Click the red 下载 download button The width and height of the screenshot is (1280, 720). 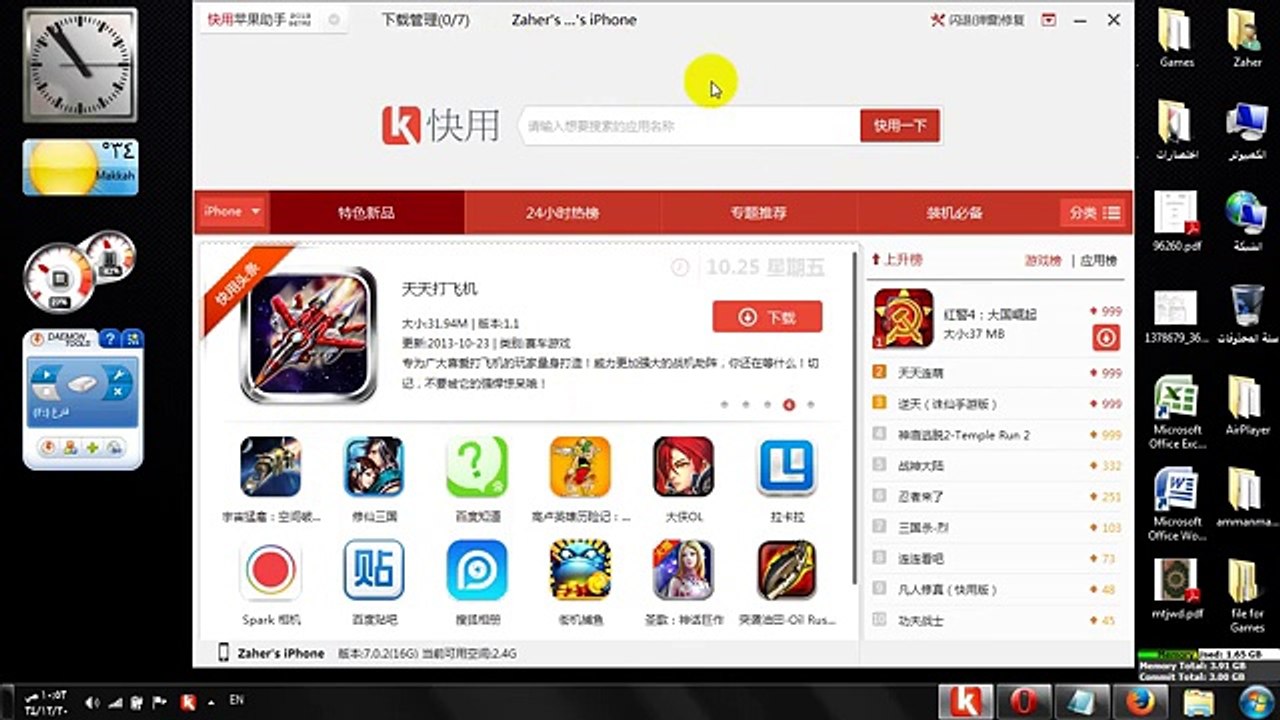pyautogui.click(x=767, y=317)
